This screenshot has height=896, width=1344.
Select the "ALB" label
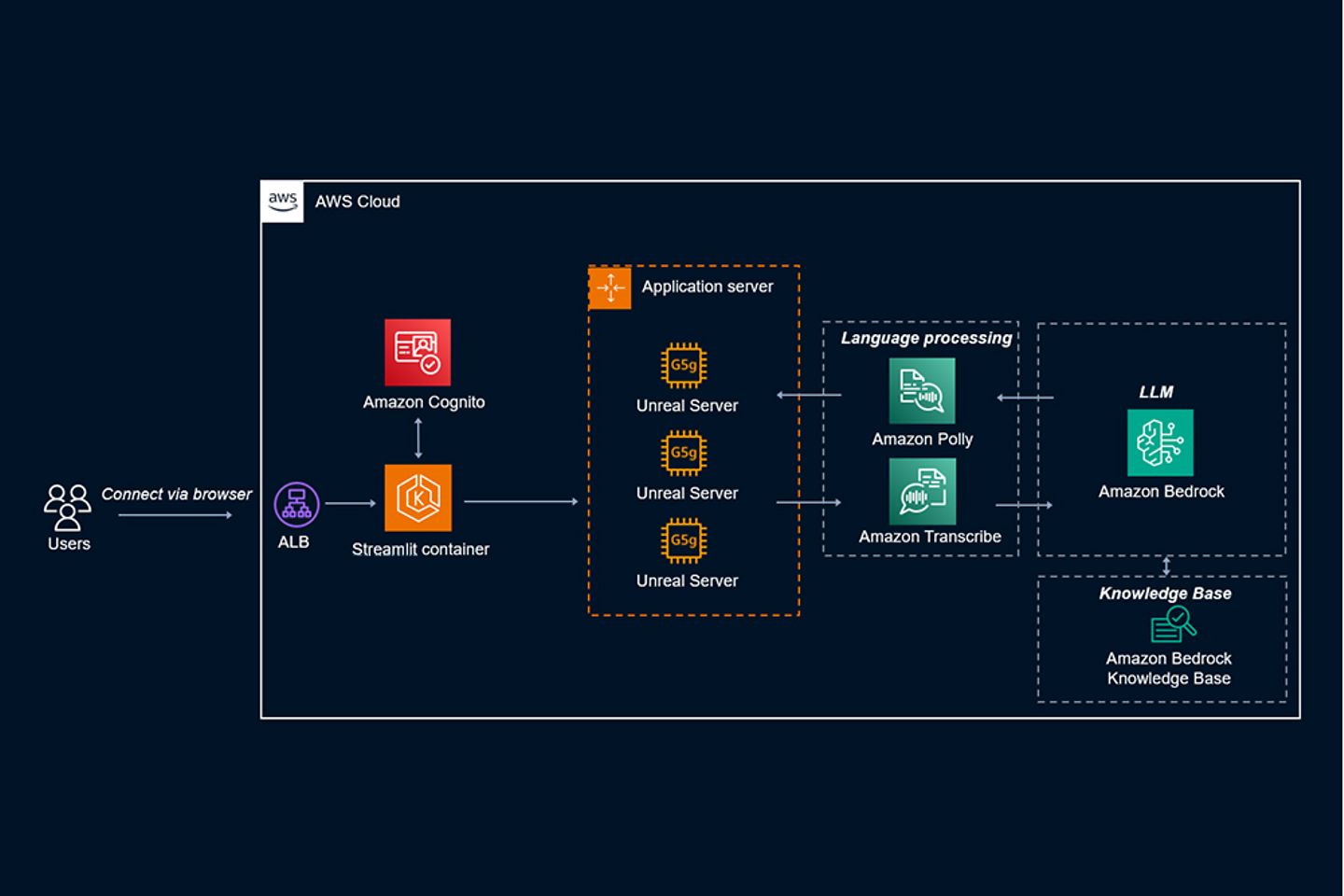293,541
